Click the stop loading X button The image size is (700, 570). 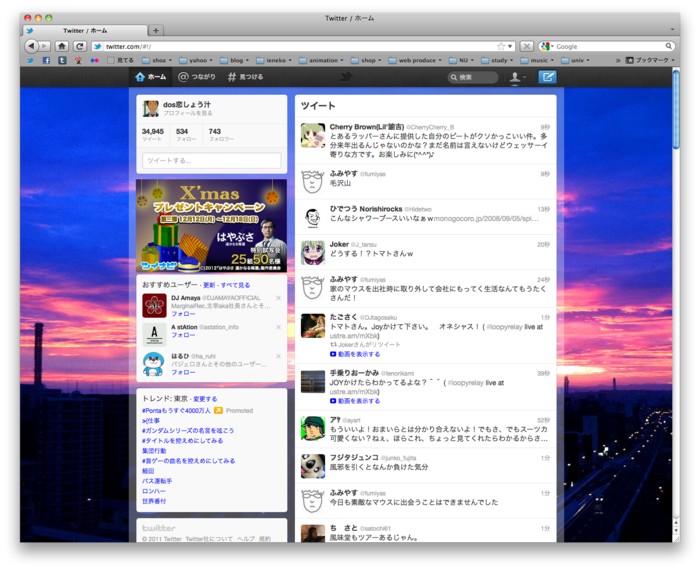point(527,46)
